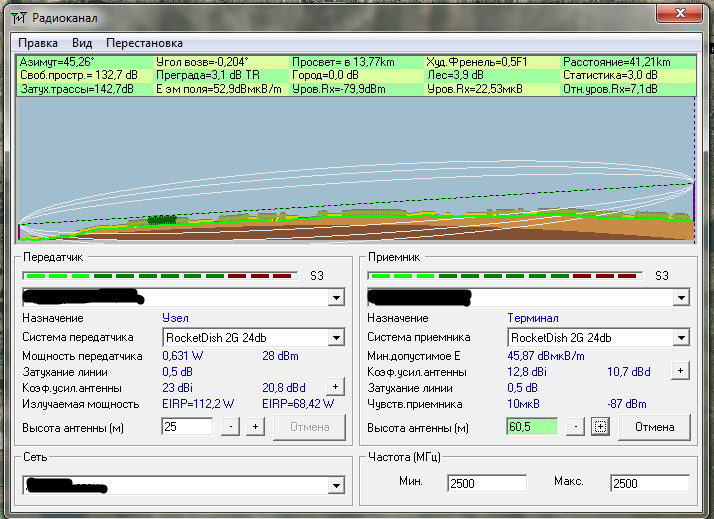This screenshot has width=714, height=519.
Task: Expand the transmitter station name dropdown
Action: click(336, 298)
